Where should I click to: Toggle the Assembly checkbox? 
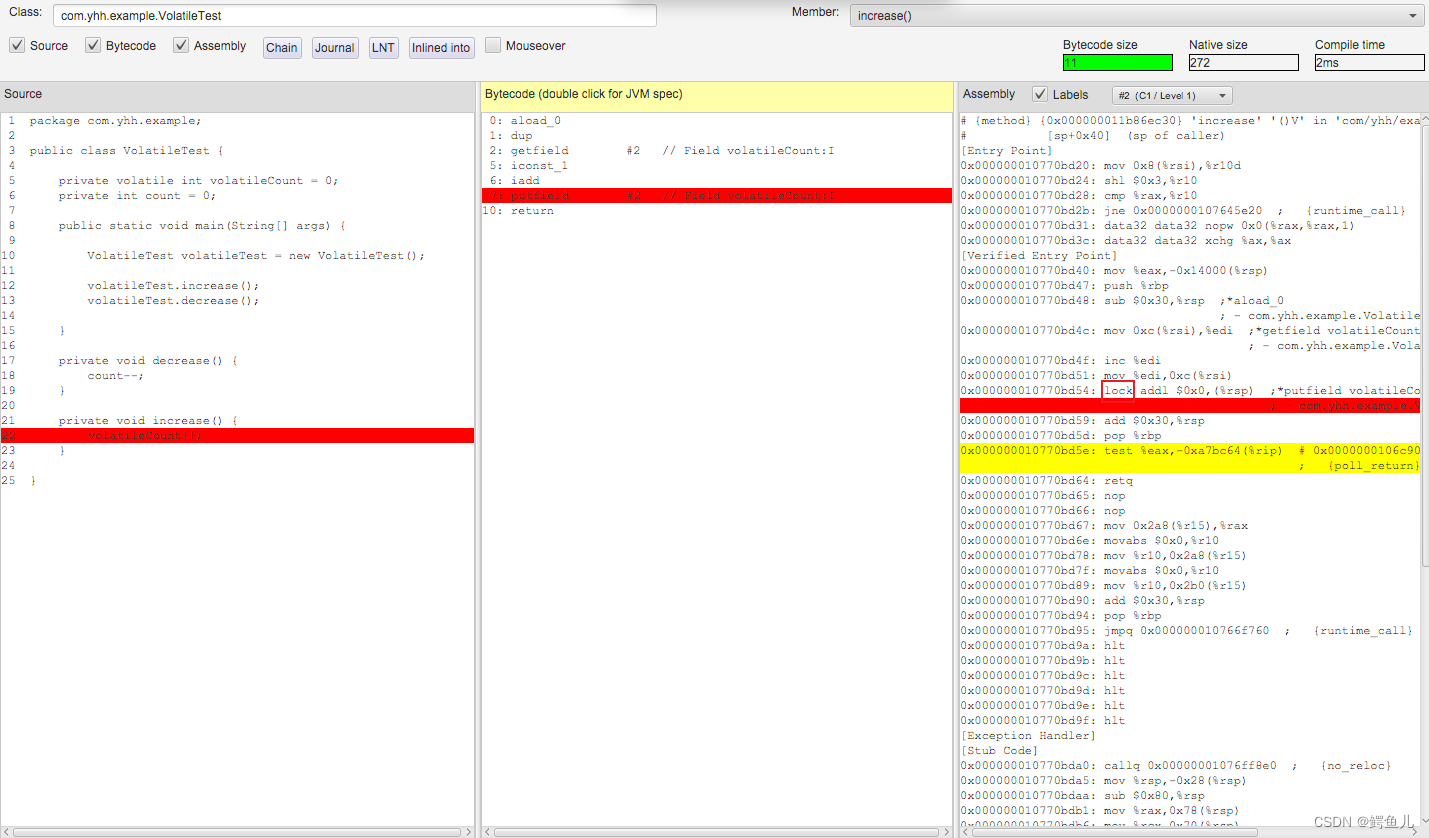click(181, 45)
